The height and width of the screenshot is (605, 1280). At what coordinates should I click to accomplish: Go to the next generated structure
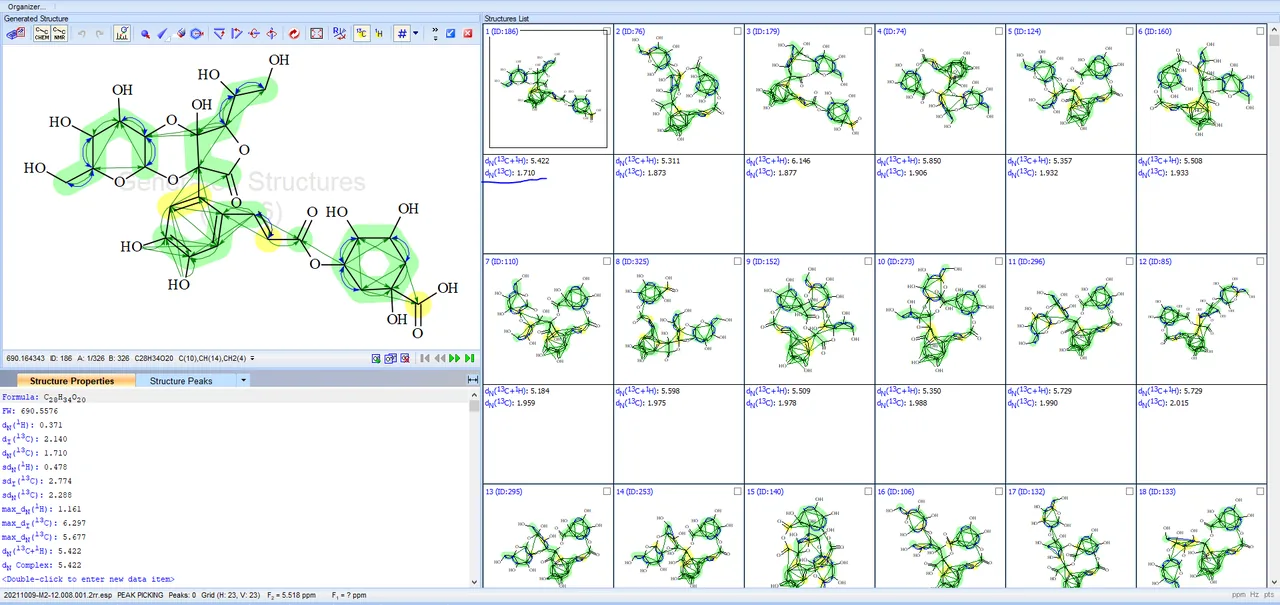click(x=456, y=358)
